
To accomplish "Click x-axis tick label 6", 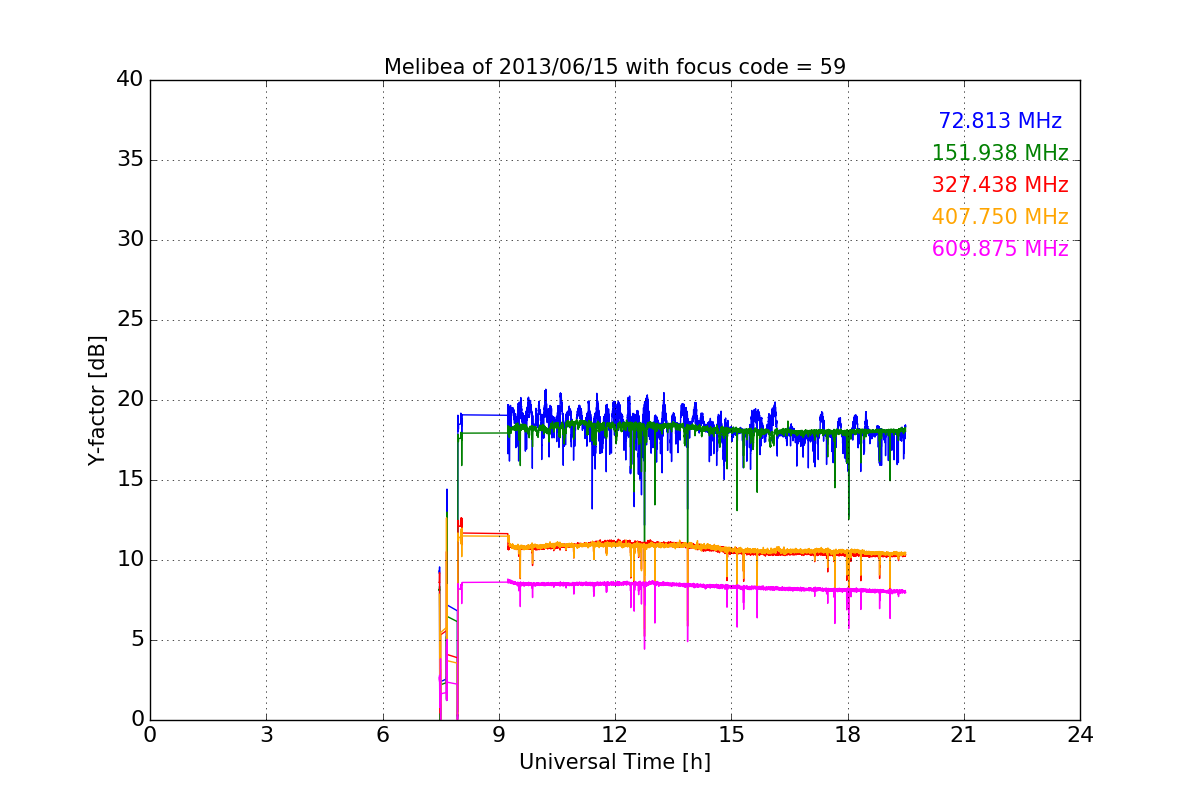I will coord(382,735).
